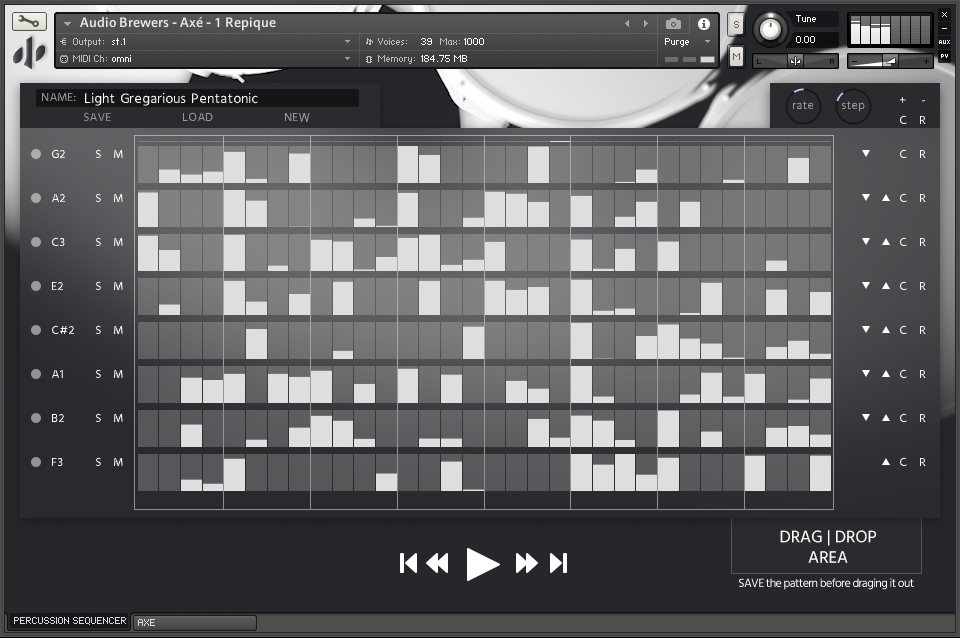Open the instrument info icon
The height and width of the screenshot is (638, 960).
(x=704, y=23)
